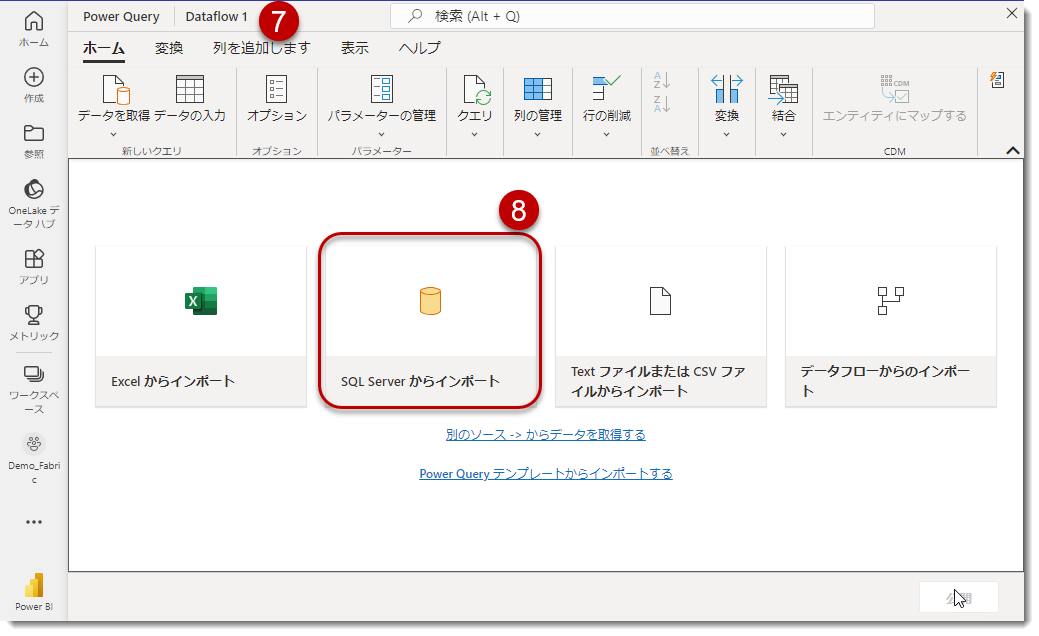The image size is (1039, 636).
Task: Click the データを取得 ribbon icon
Action: pyautogui.click(x=115, y=89)
